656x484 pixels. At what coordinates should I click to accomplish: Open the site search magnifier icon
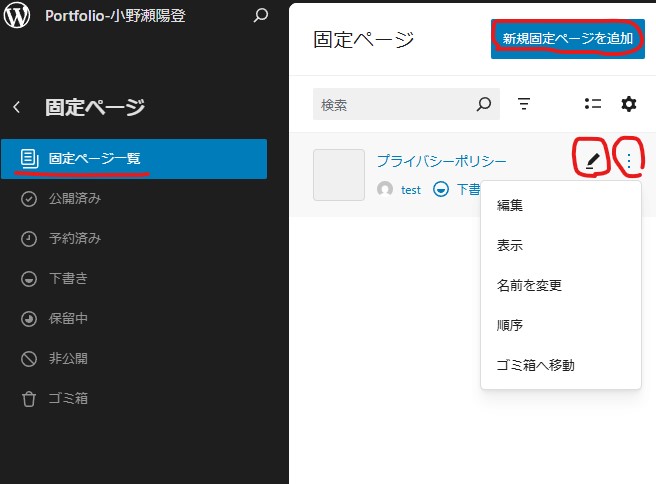[261, 16]
